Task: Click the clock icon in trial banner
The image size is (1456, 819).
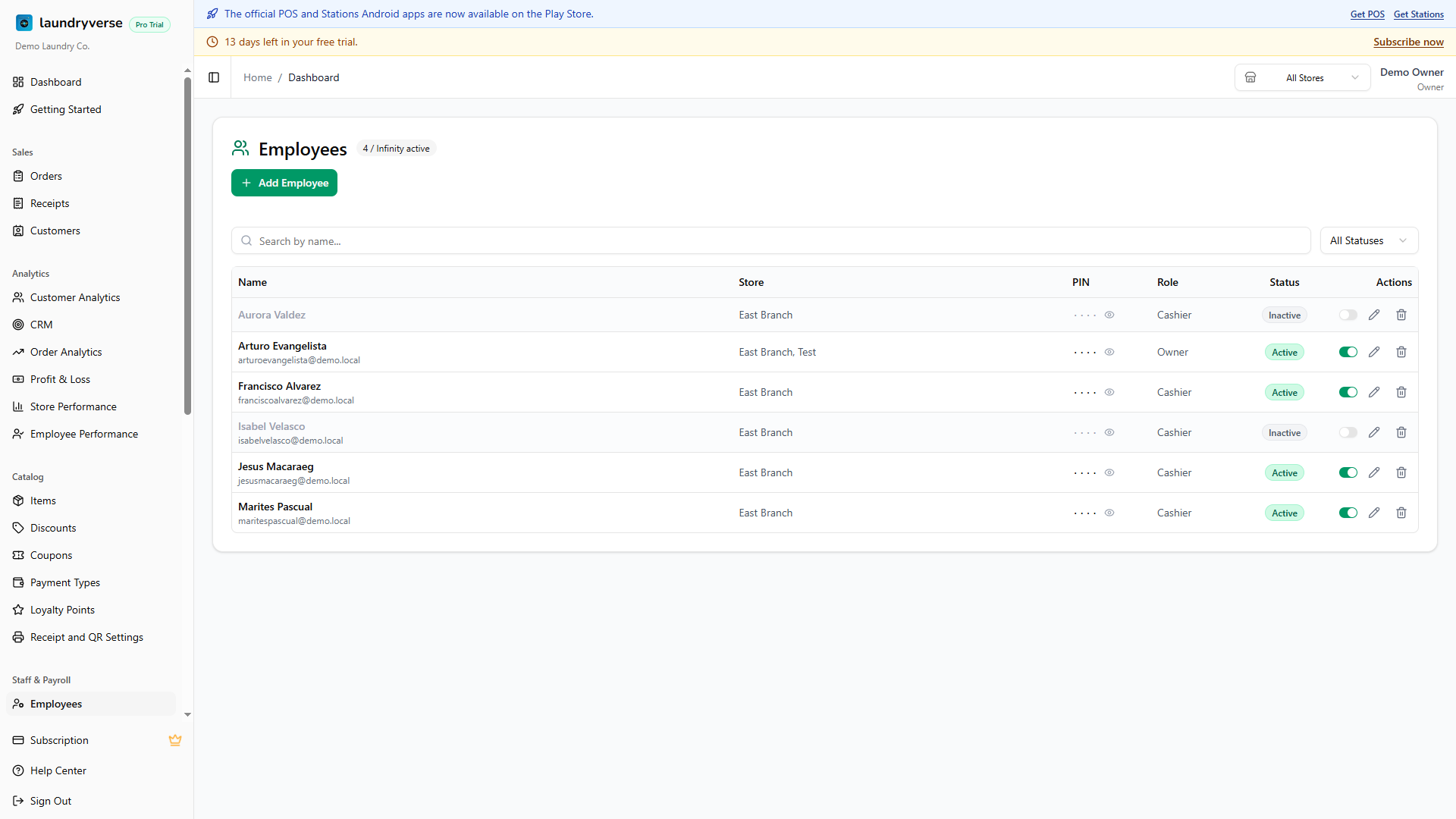Action: [x=212, y=42]
